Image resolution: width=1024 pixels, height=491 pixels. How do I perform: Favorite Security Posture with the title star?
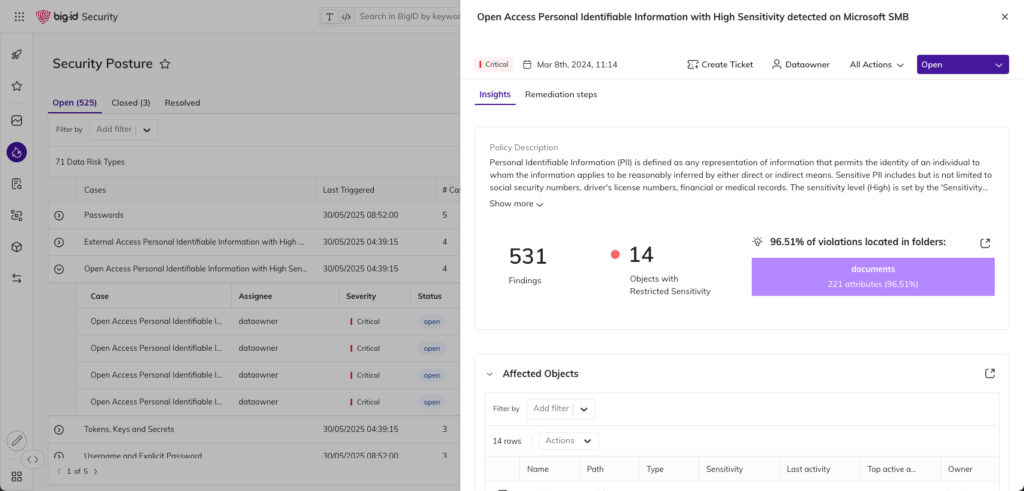click(x=165, y=64)
